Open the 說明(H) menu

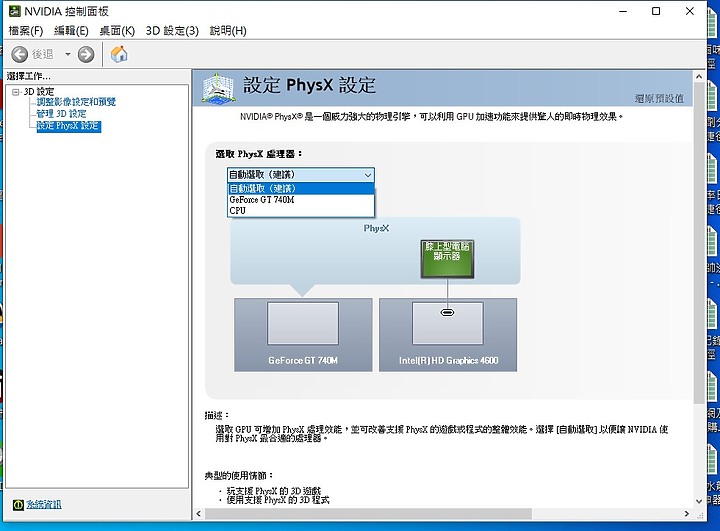[x=228, y=31]
